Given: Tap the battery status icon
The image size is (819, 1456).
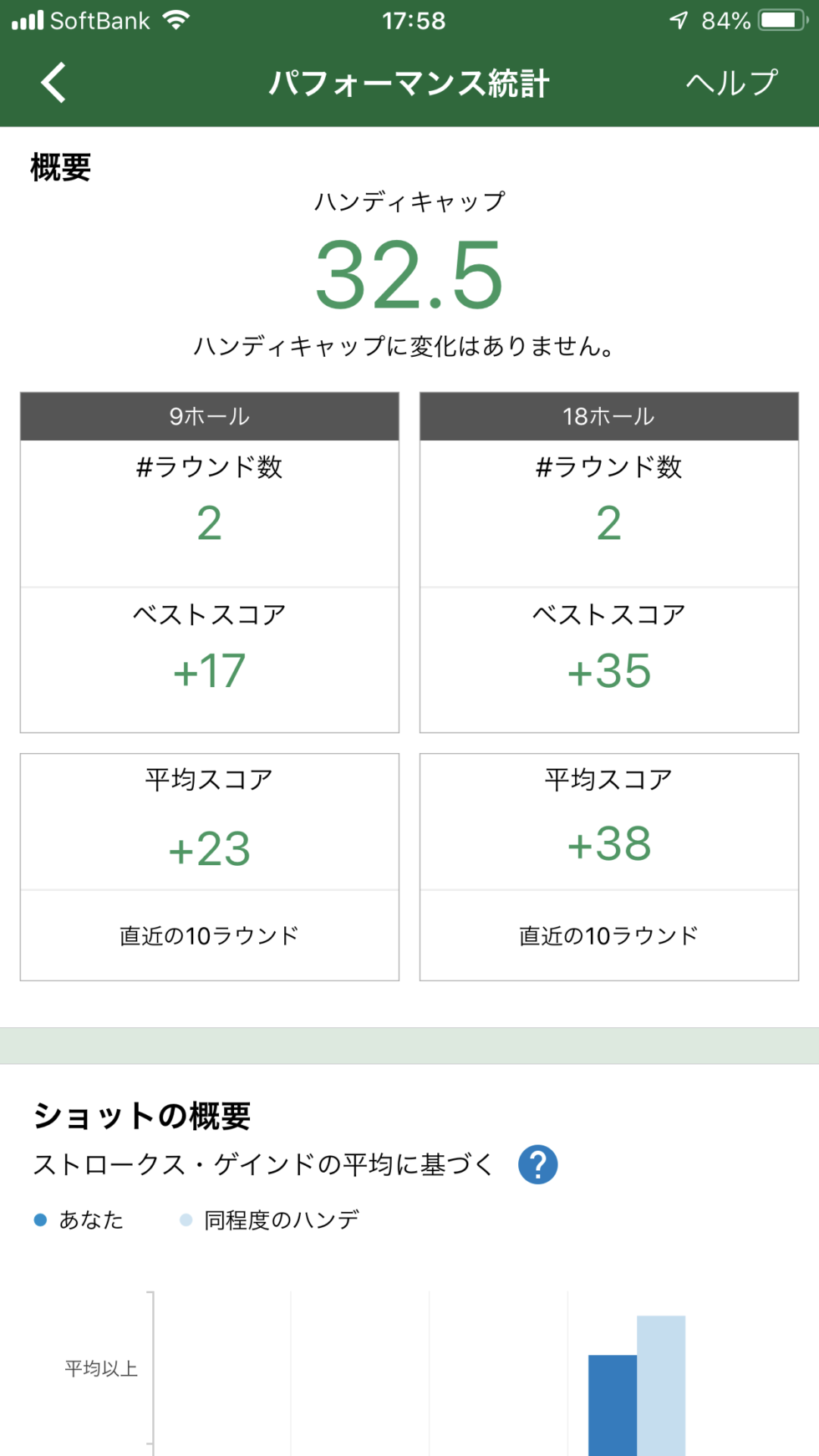Looking at the screenshot, I should pos(781,20).
